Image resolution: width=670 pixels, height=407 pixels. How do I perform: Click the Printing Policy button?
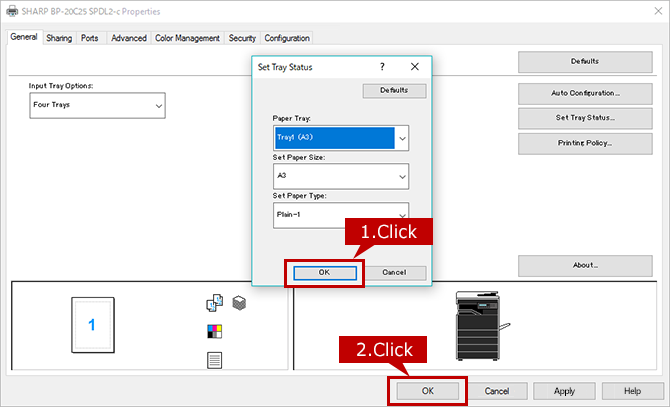(x=585, y=143)
